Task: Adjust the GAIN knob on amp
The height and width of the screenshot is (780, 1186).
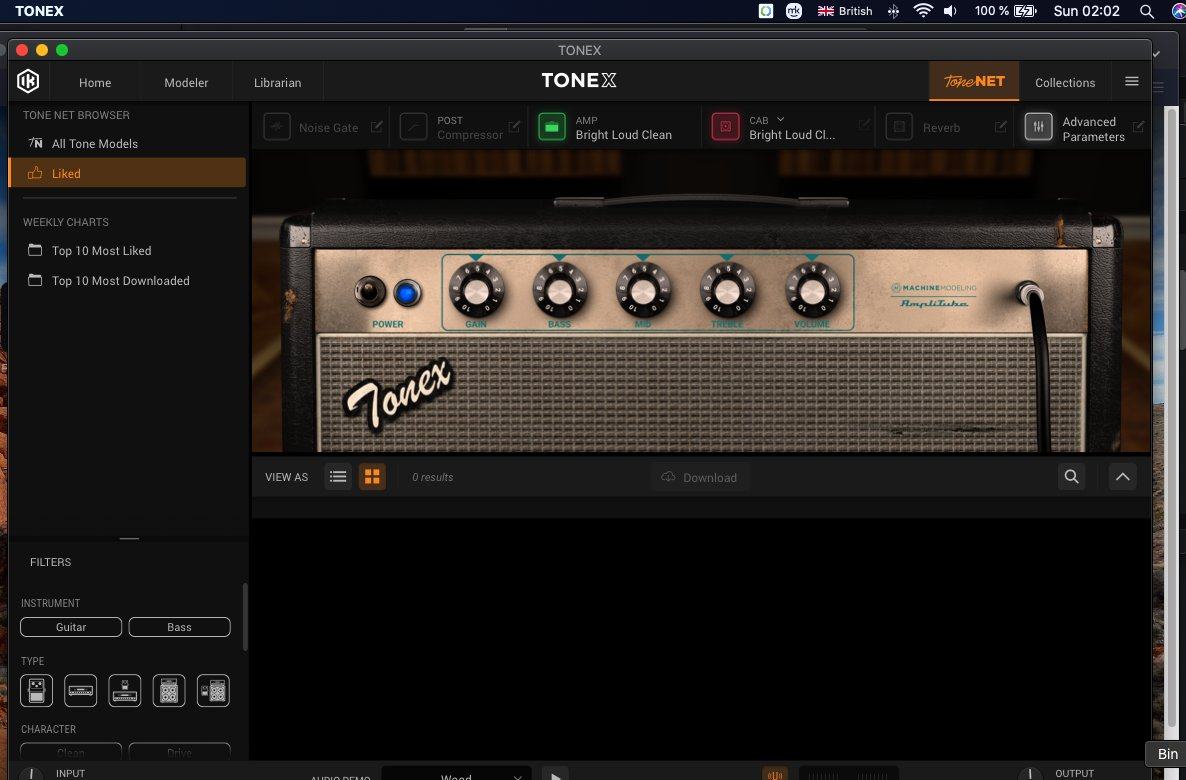Action: pyautogui.click(x=476, y=291)
